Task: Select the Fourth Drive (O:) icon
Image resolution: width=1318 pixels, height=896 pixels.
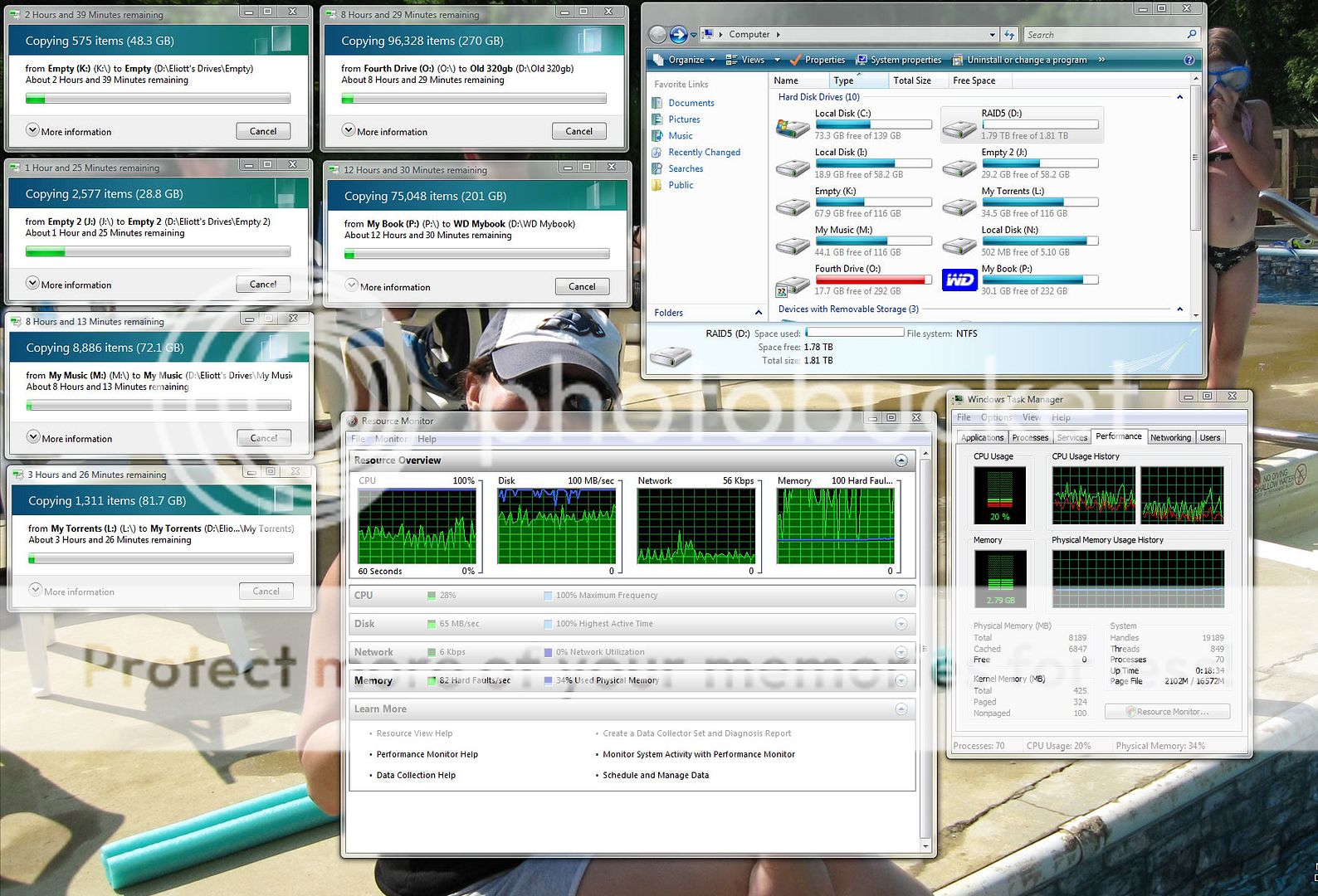Action: point(792,286)
